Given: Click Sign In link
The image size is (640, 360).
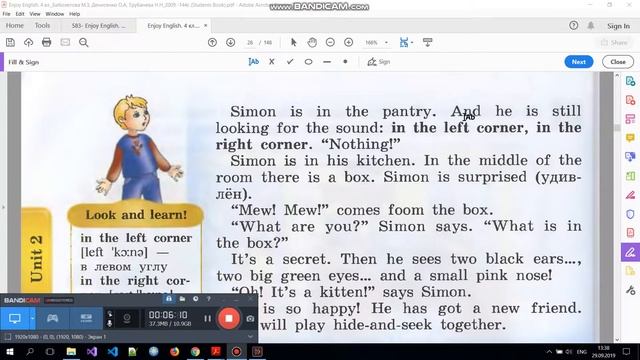Looking at the screenshot, I should [618, 26].
